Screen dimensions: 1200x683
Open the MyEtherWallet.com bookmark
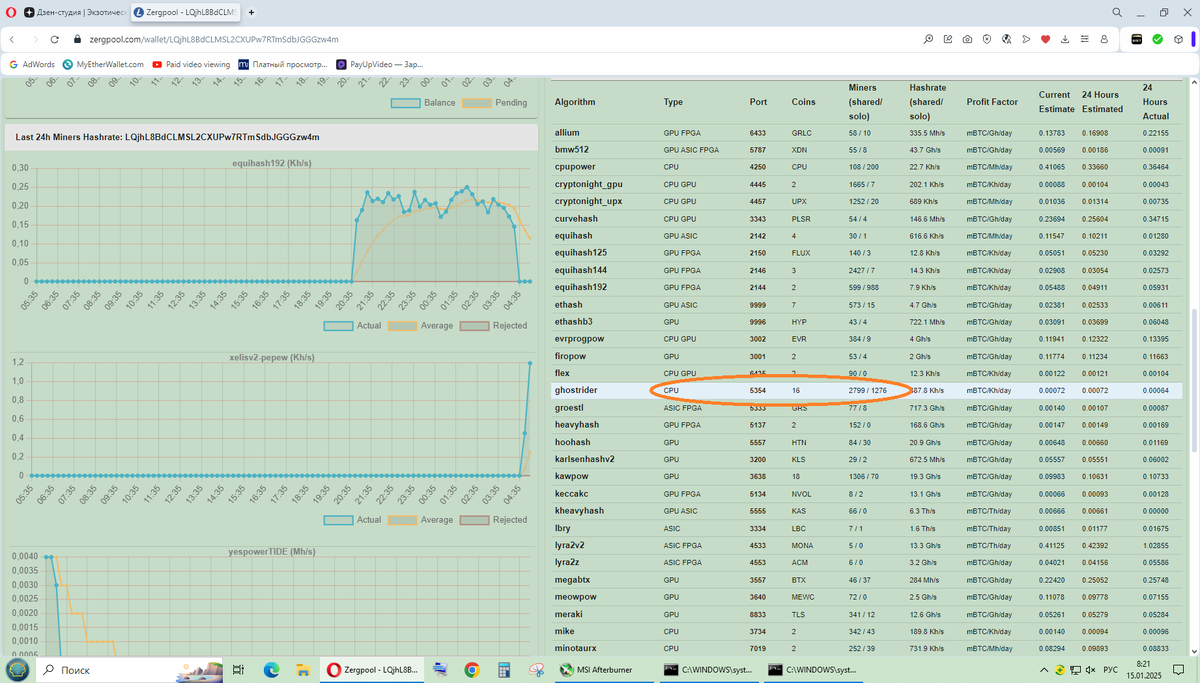click(103, 63)
